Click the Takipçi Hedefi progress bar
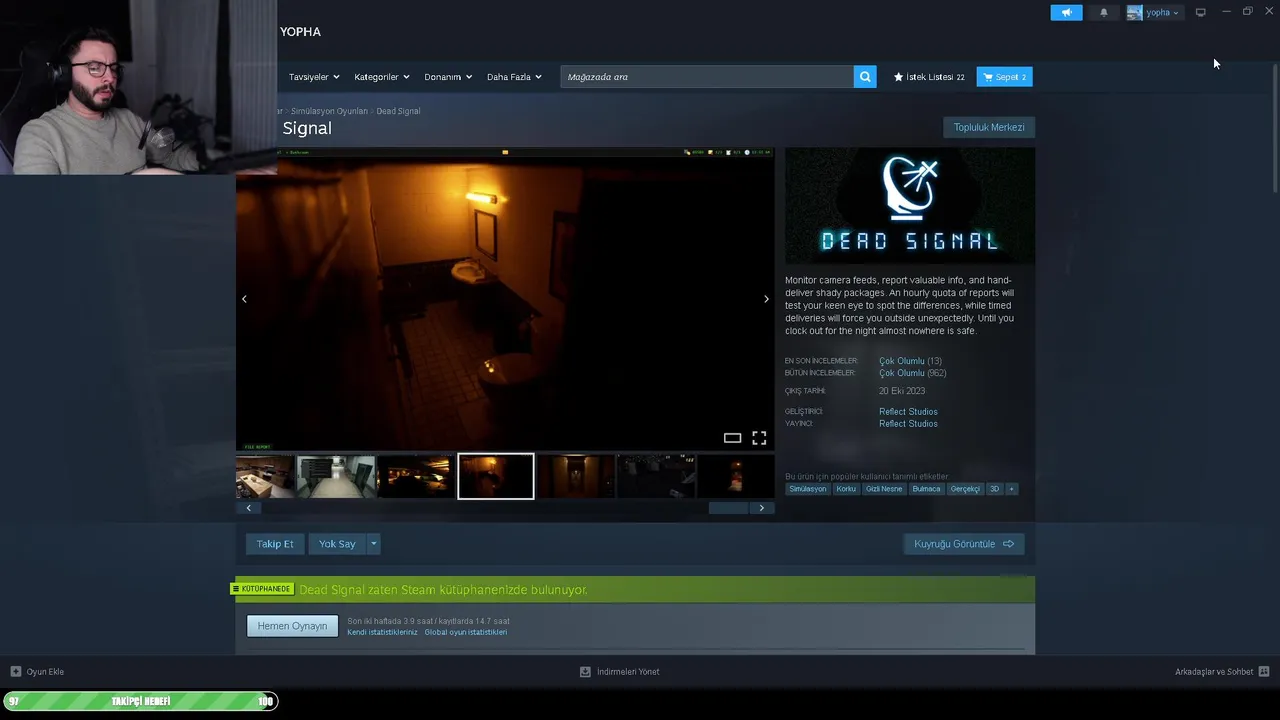Image resolution: width=1280 pixels, height=720 pixels. point(140,701)
